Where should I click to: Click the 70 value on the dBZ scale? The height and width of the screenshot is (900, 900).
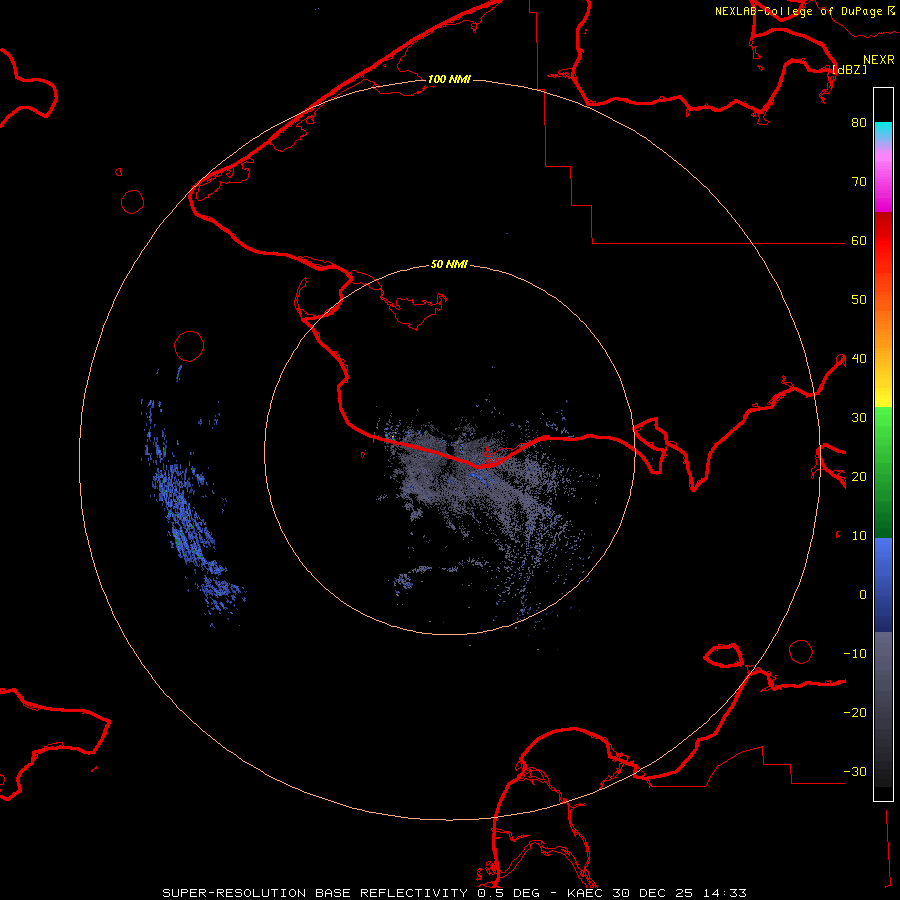click(859, 182)
